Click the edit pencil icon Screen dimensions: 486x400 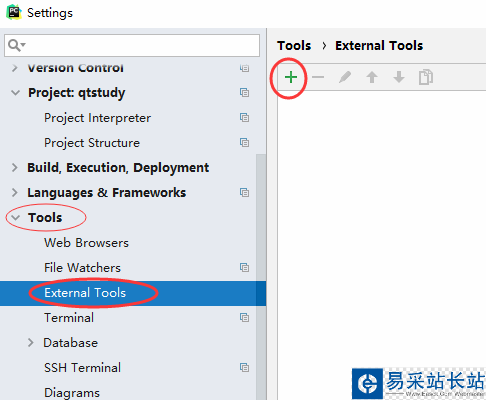click(x=345, y=77)
